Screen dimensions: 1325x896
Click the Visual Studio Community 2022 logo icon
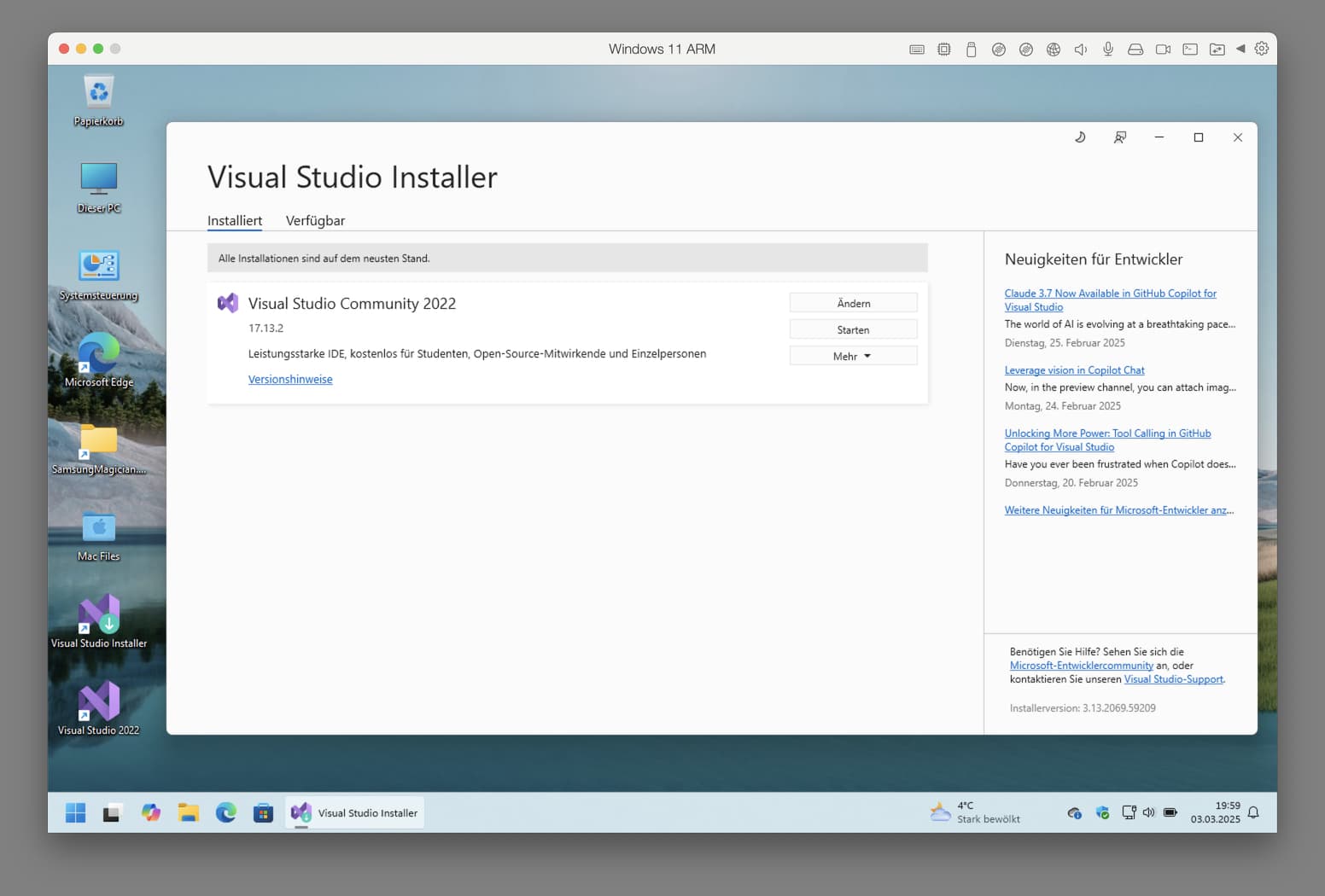click(x=228, y=303)
